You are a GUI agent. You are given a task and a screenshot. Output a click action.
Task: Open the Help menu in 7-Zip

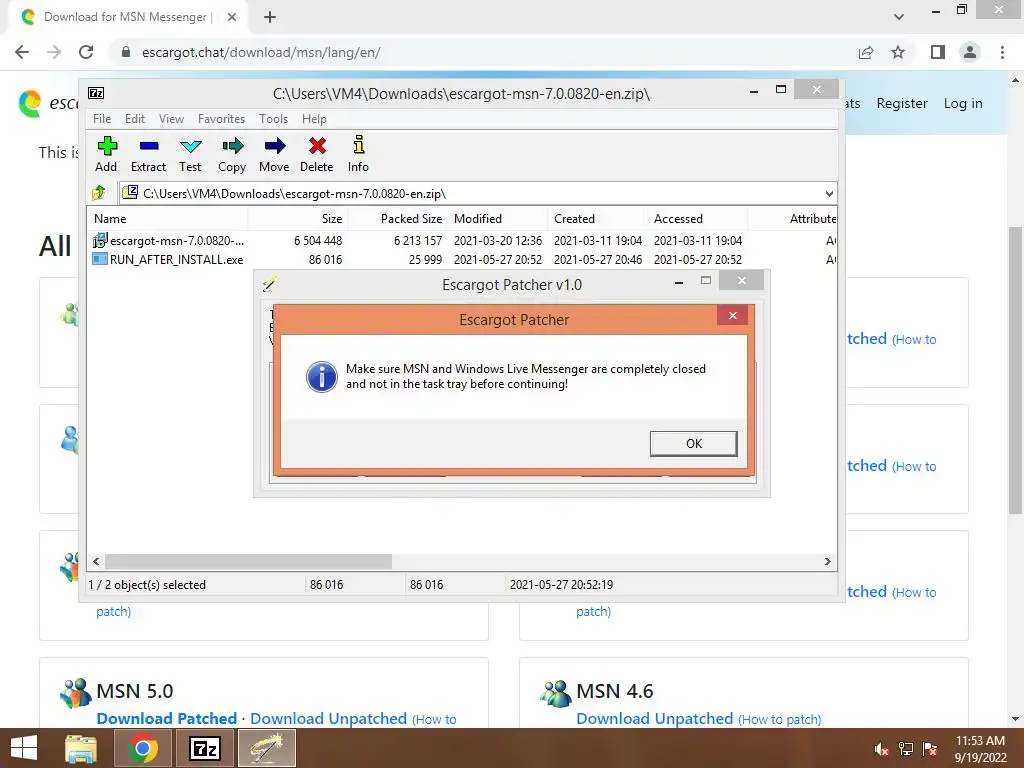[314, 119]
